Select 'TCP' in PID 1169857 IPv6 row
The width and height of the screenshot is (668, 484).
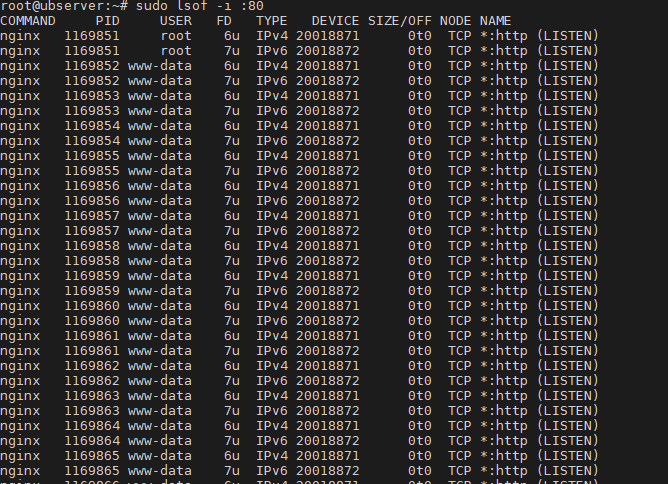pyautogui.click(x=460, y=231)
